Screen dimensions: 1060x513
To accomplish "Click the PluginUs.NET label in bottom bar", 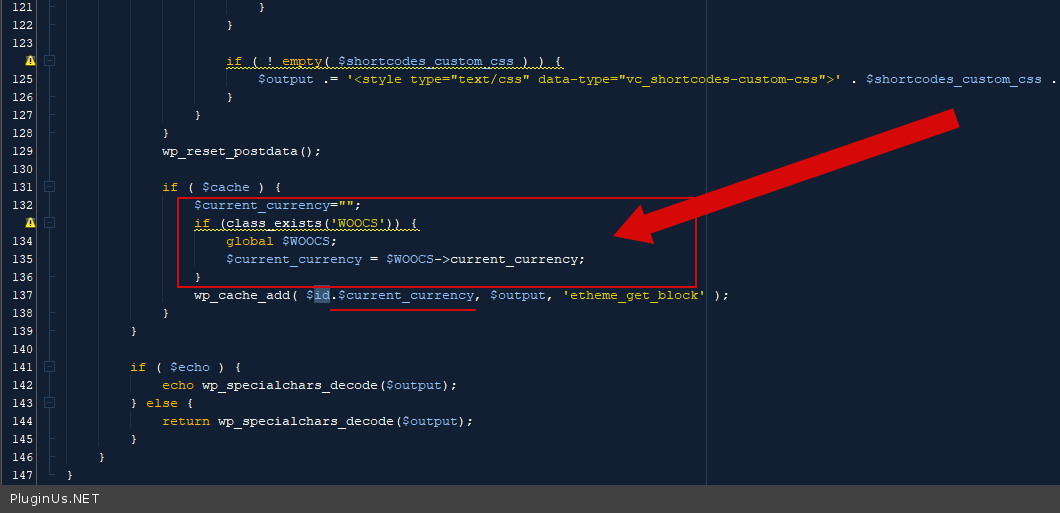I will [x=55, y=498].
